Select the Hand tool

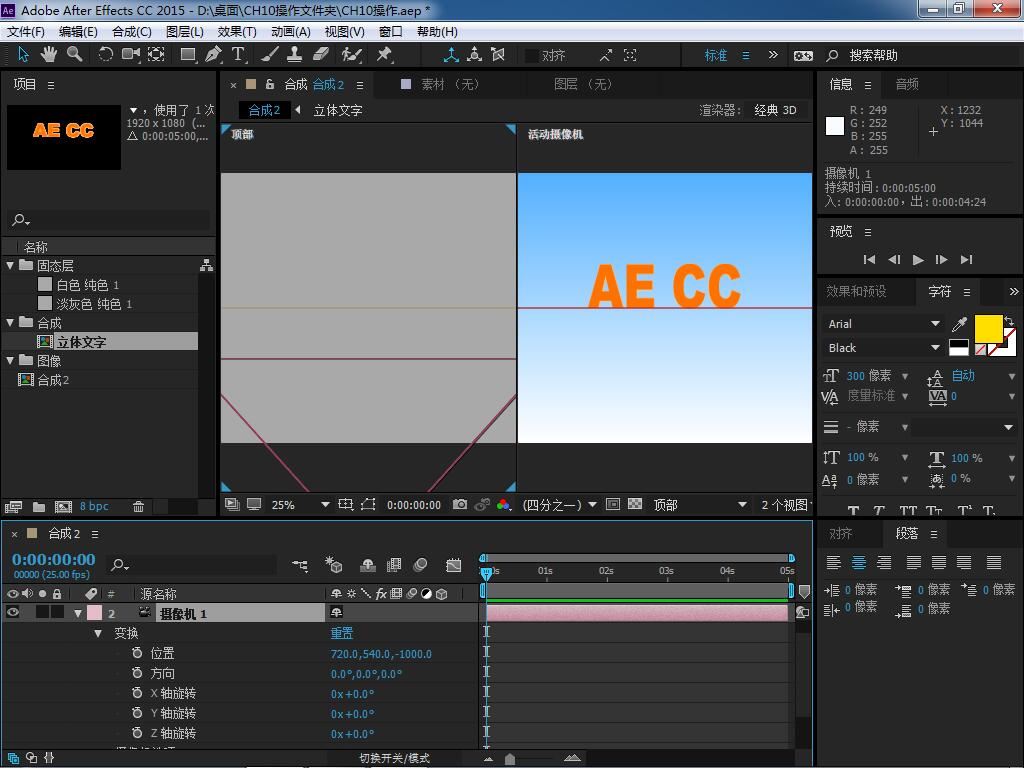pos(48,55)
